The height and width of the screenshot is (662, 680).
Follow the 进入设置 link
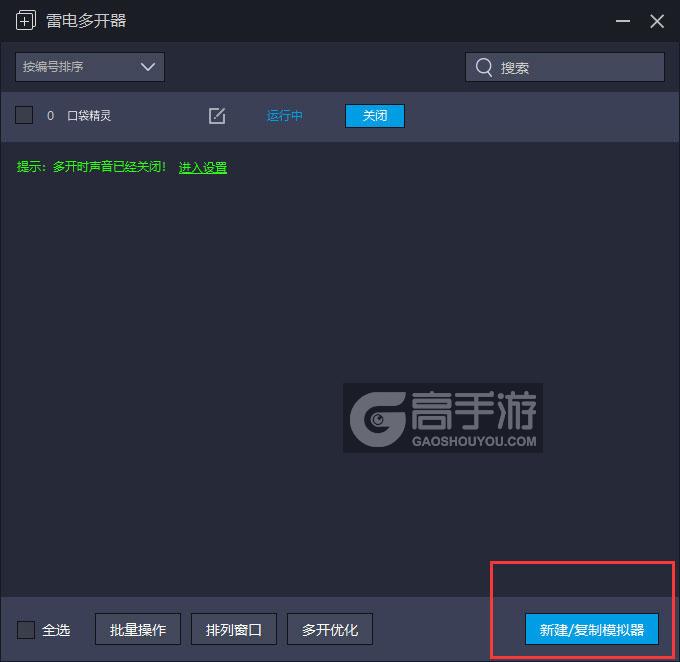[203, 167]
